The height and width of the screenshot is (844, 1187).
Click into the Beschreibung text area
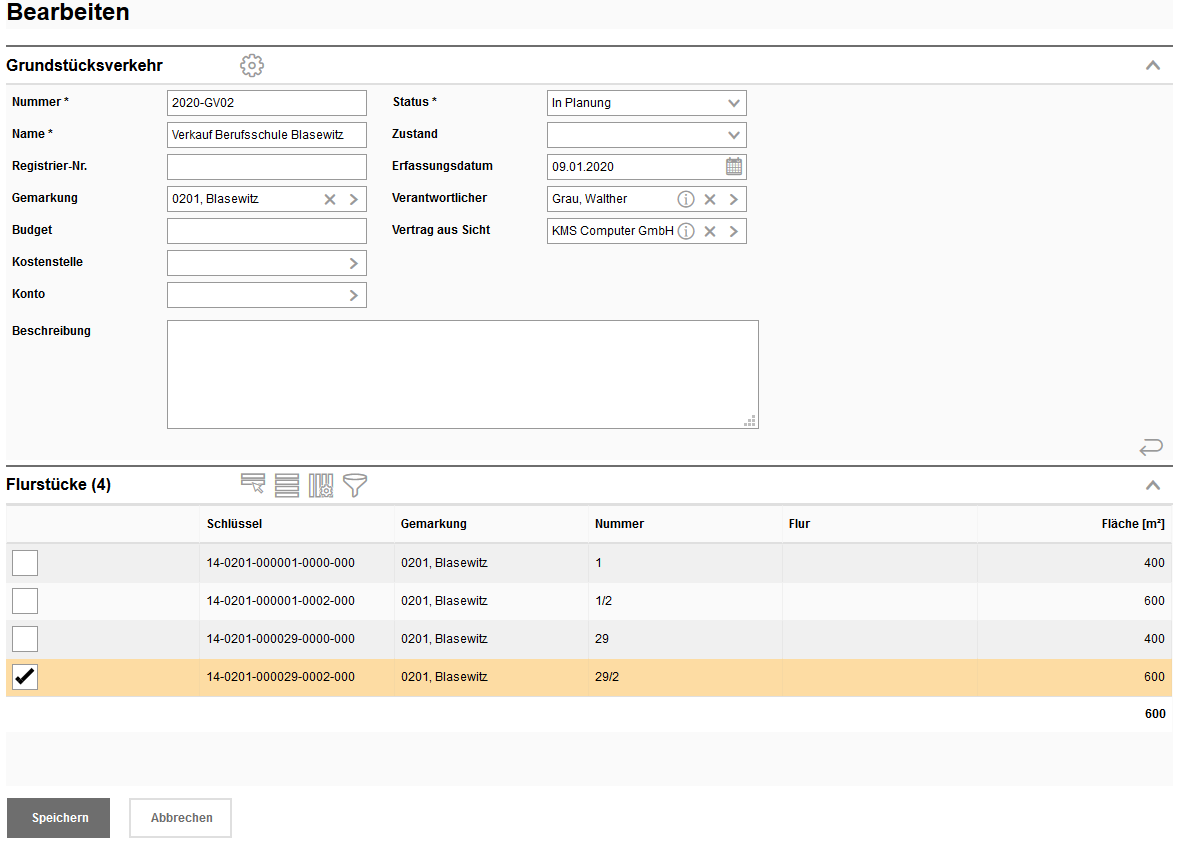[x=462, y=374]
